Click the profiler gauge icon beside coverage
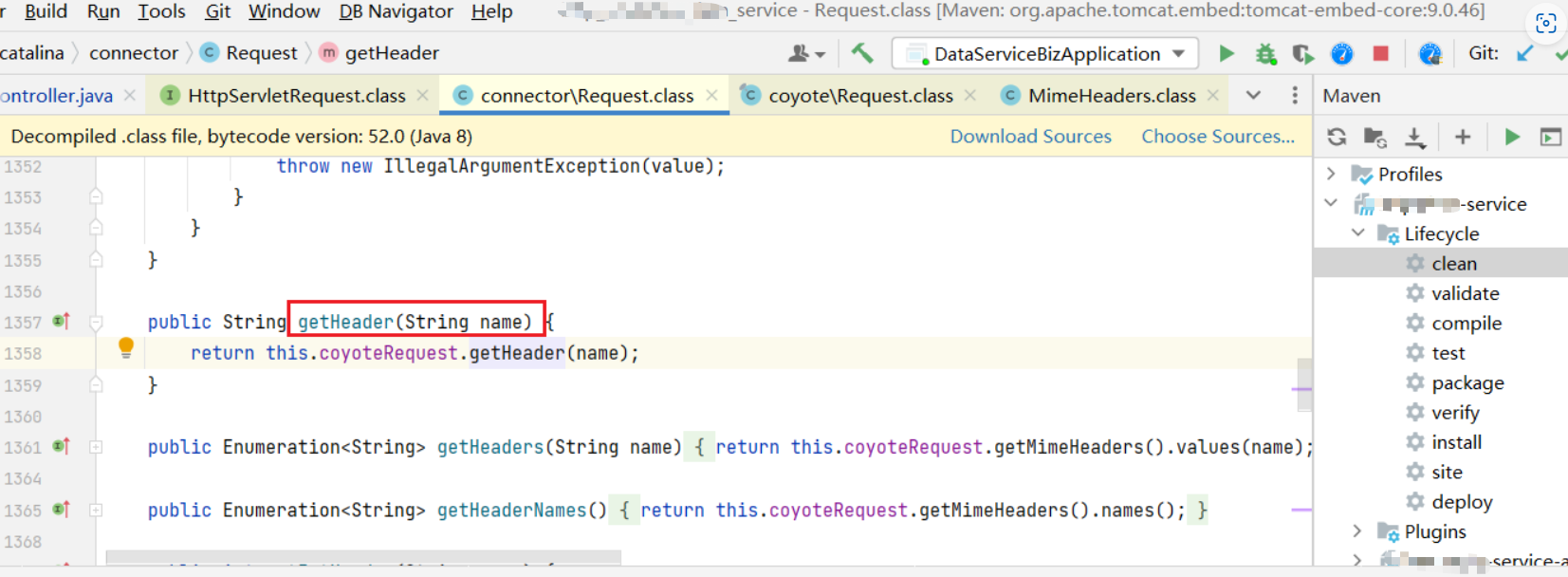 click(x=1341, y=54)
